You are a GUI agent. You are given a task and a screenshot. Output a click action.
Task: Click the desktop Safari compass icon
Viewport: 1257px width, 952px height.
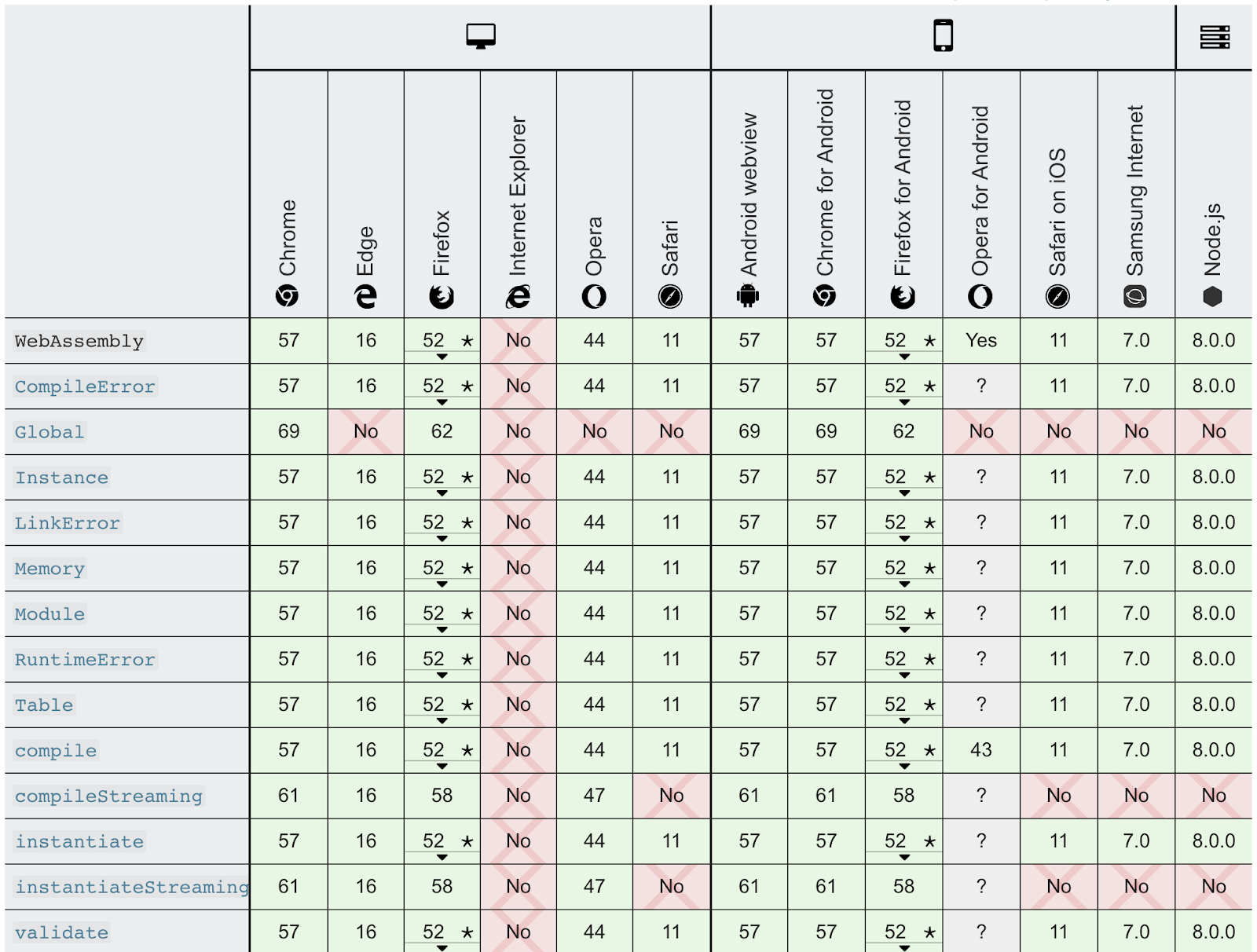(670, 296)
